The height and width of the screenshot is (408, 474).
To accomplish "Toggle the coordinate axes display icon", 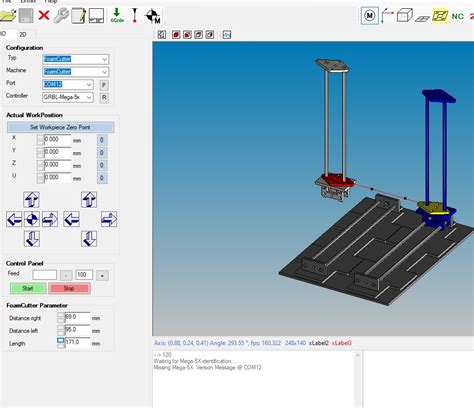I will (x=387, y=16).
